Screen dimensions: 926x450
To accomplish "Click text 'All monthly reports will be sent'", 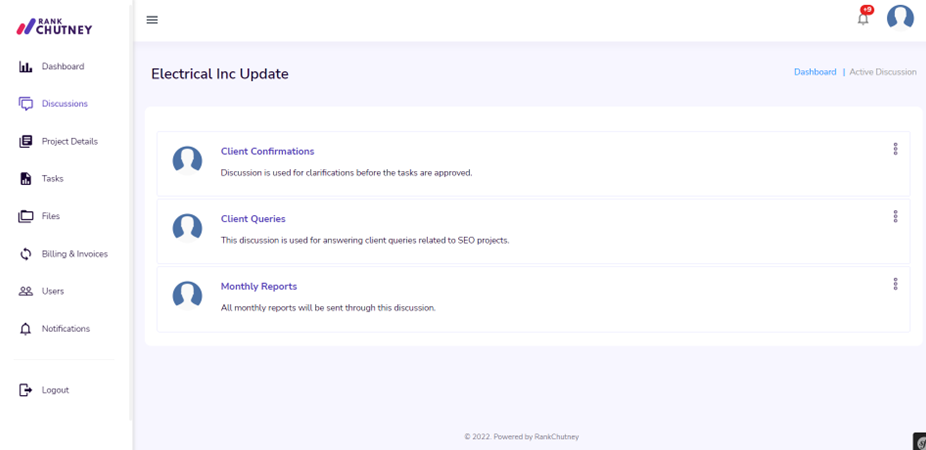I will coord(328,308).
